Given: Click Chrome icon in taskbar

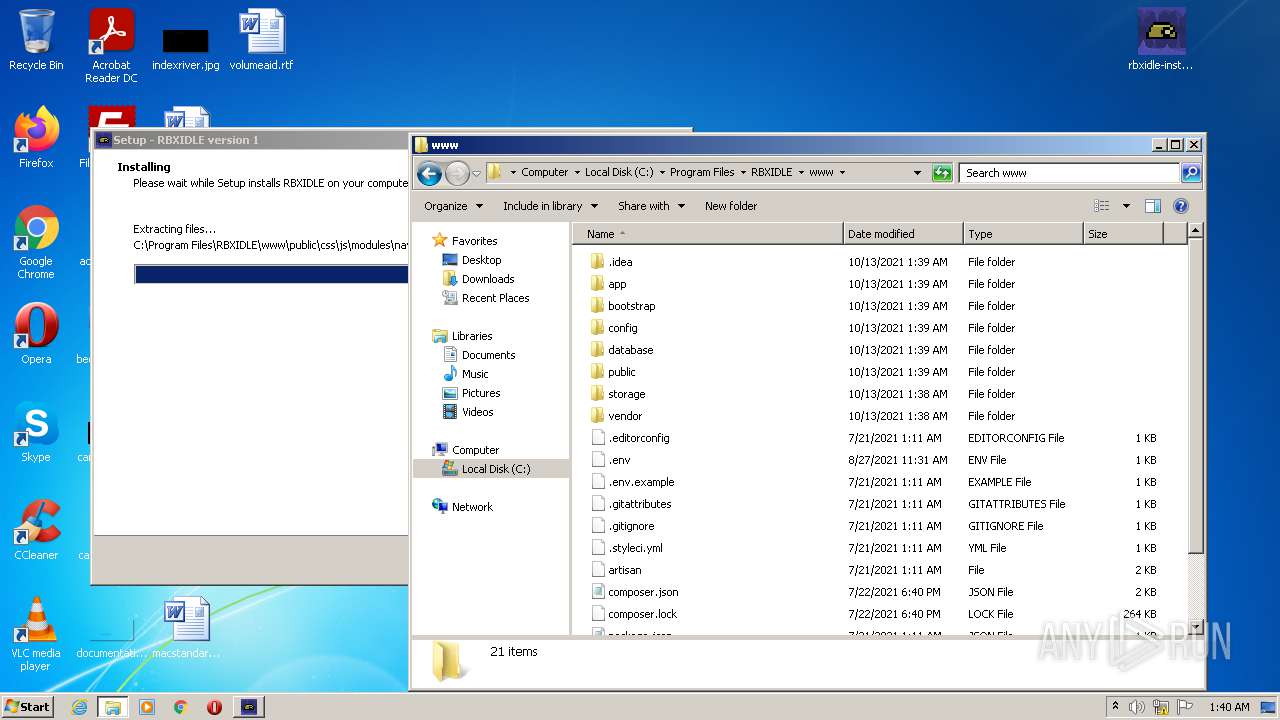Looking at the screenshot, I should click(180, 707).
